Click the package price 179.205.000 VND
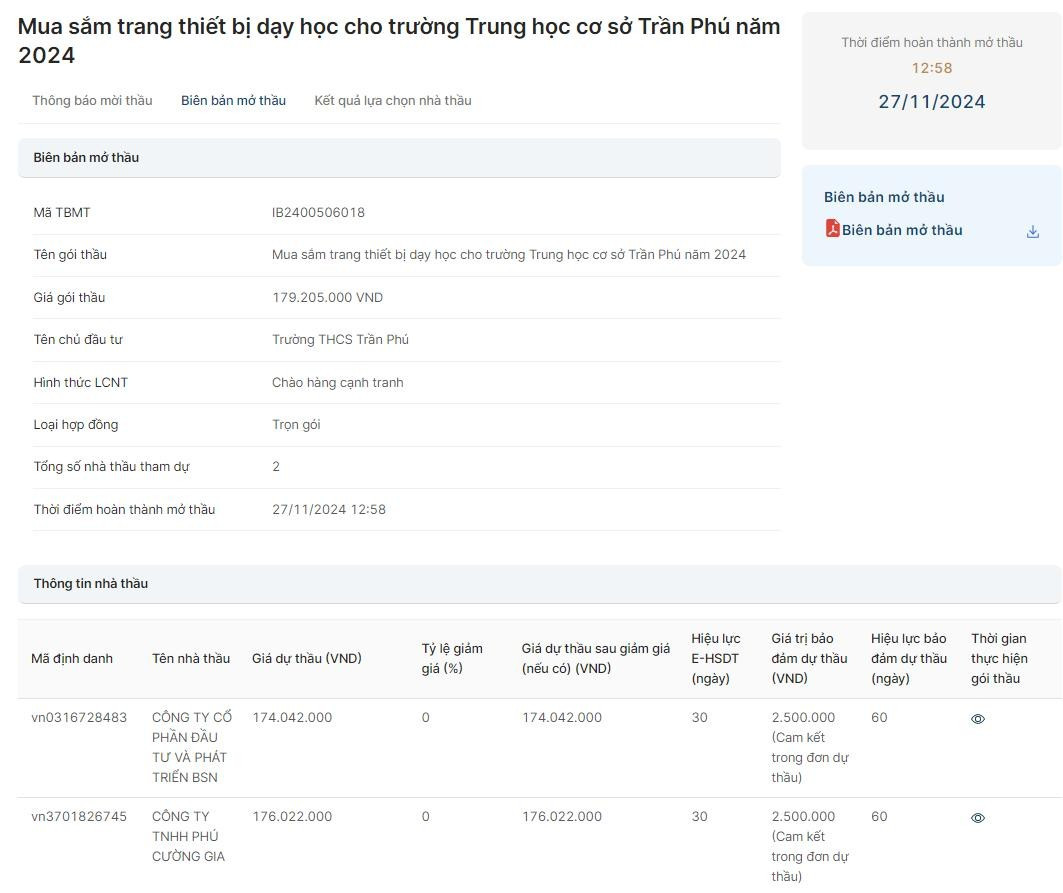 327,298
